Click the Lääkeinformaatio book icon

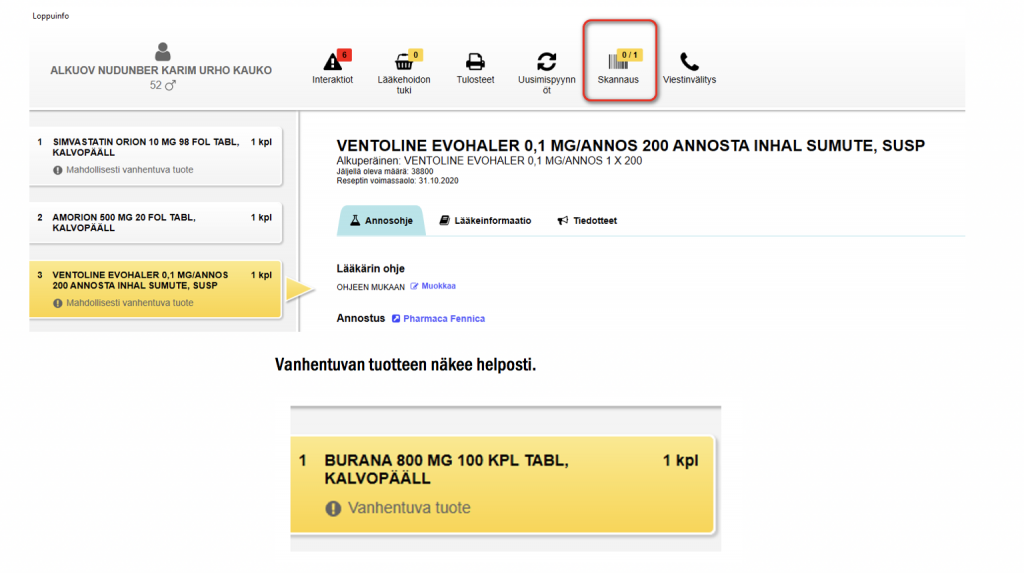pyautogui.click(x=444, y=220)
